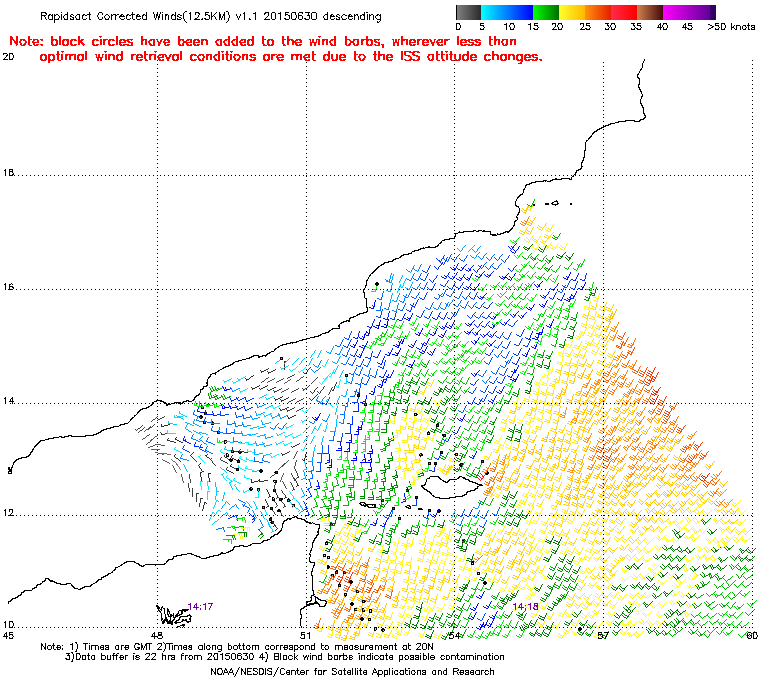
Task: Click the longitude label 48
Action: [x=157, y=636]
